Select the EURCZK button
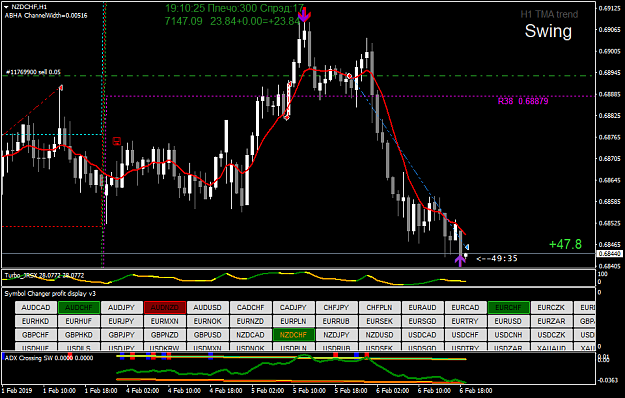This screenshot has width=625, height=398. point(551,308)
